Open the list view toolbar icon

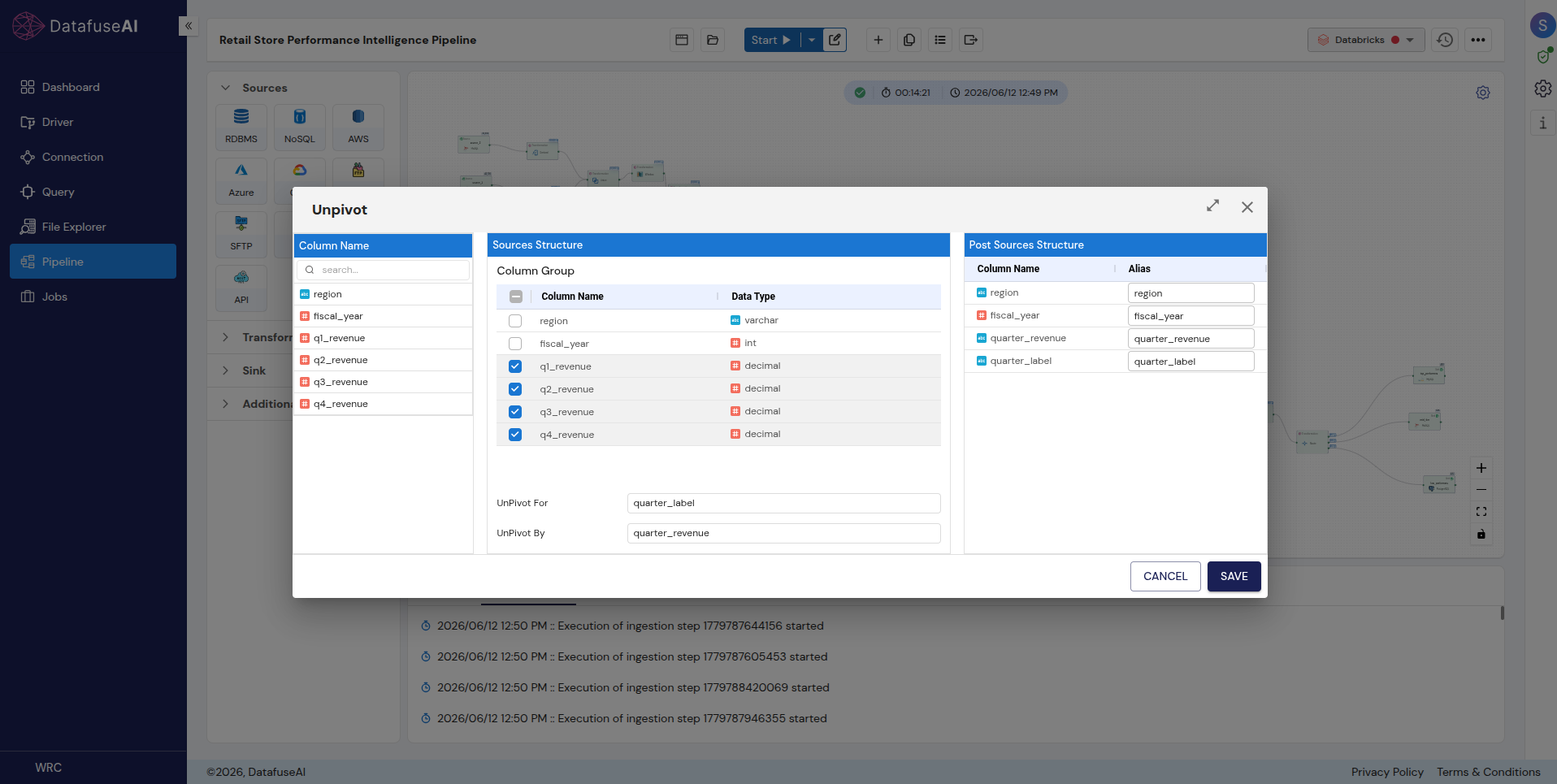pos(940,40)
